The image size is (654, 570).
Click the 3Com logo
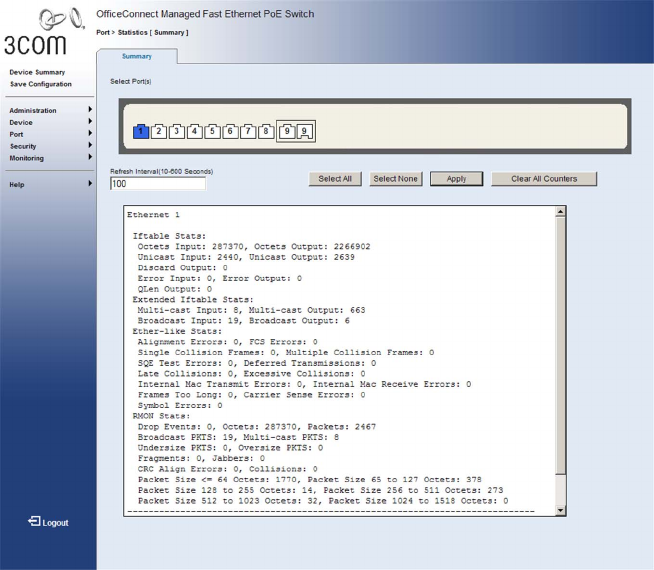click(x=43, y=32)
